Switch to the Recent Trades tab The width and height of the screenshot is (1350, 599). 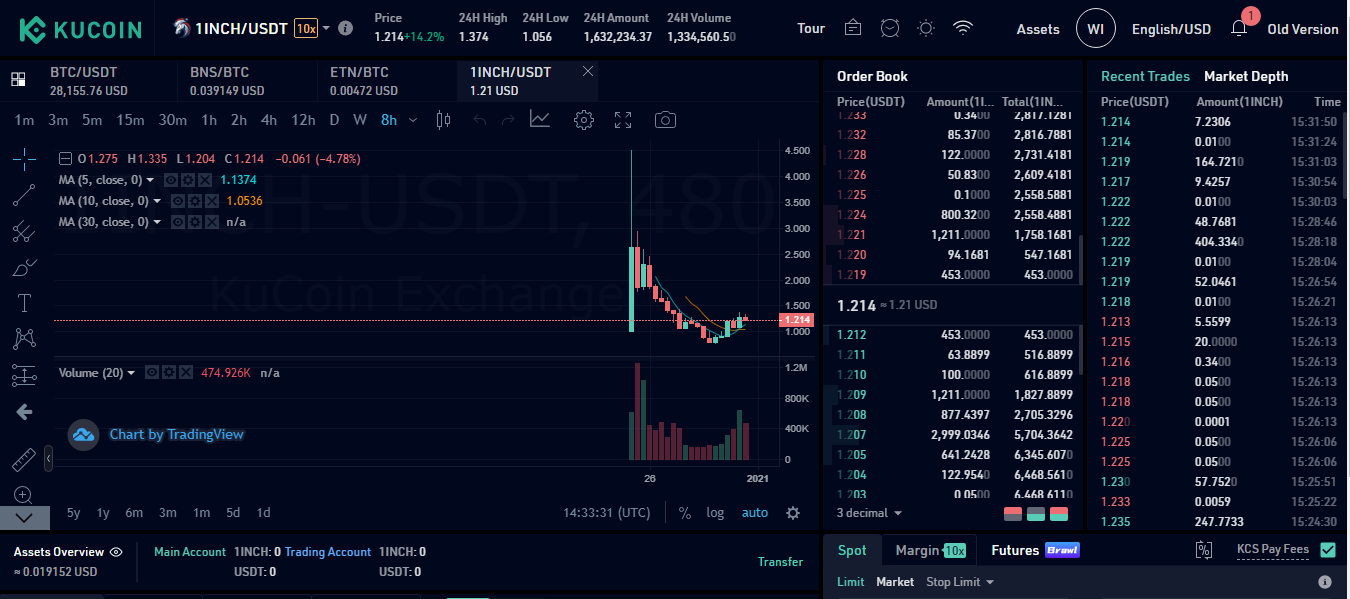(x=1145, y=76)
